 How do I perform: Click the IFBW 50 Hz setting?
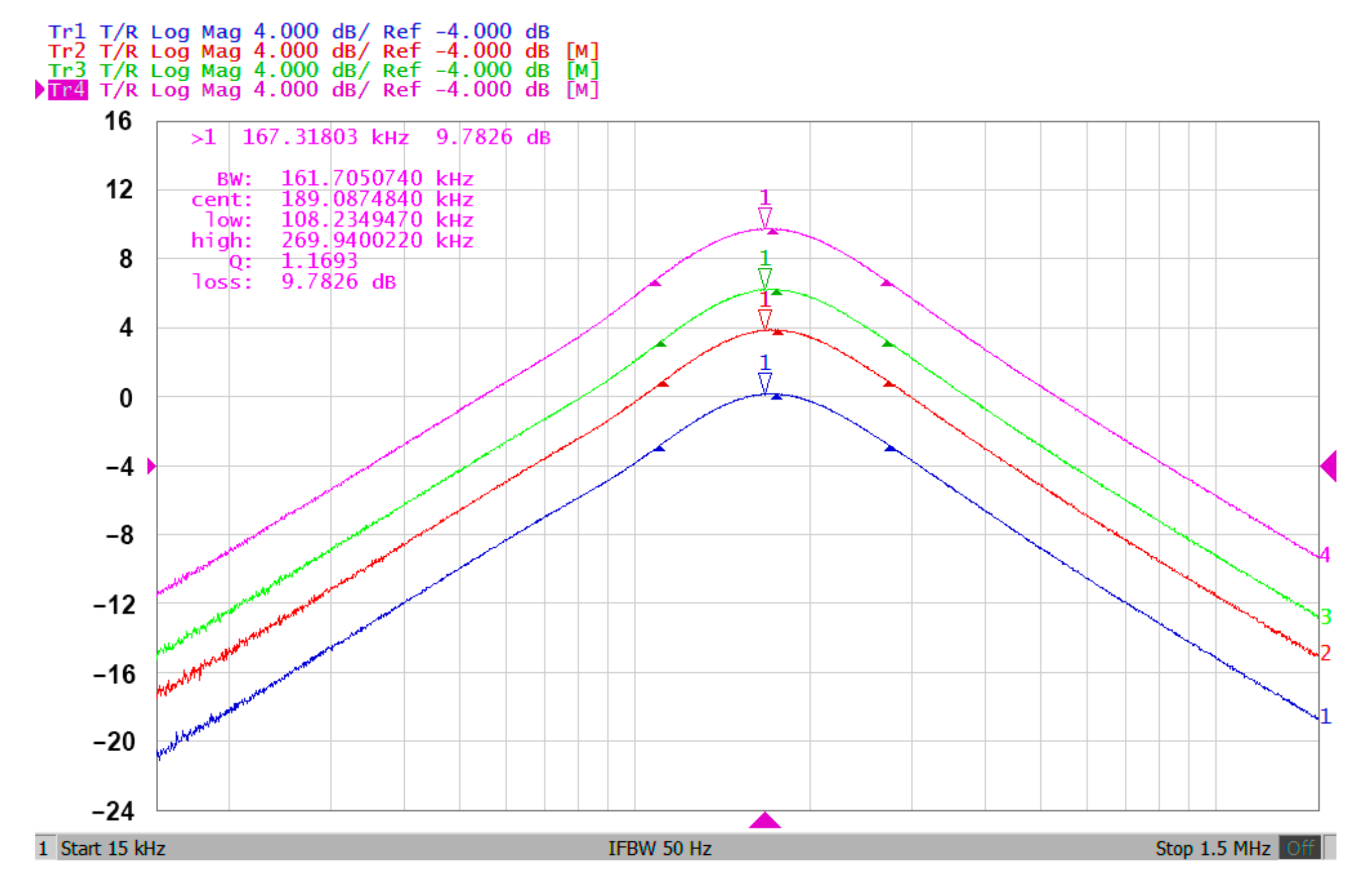click(x=660, y=848)
